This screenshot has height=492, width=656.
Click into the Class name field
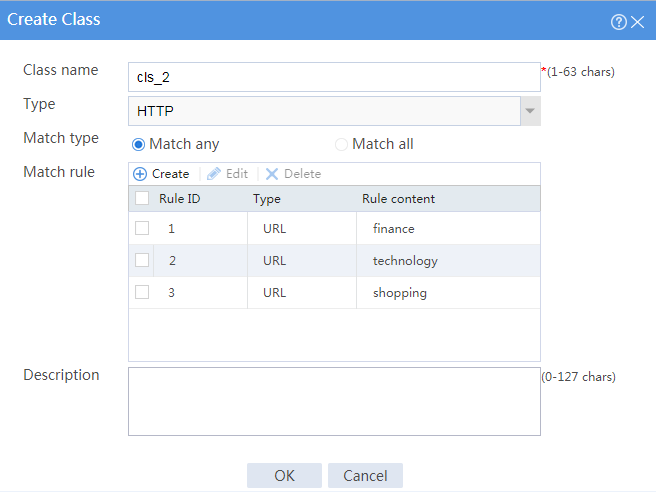[334, 77]
